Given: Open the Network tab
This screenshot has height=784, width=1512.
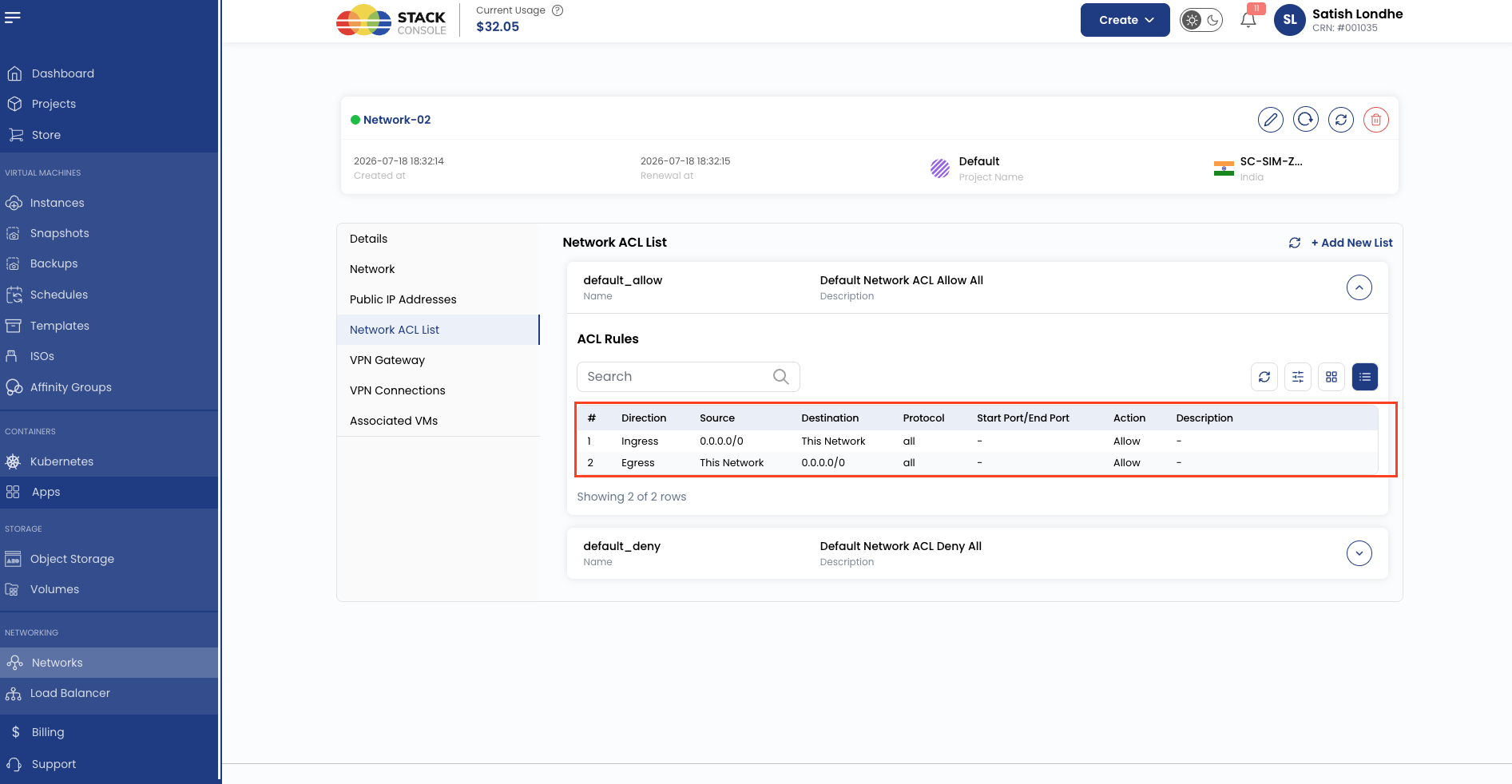Looking at the screenshot, I should pos(438,269).
